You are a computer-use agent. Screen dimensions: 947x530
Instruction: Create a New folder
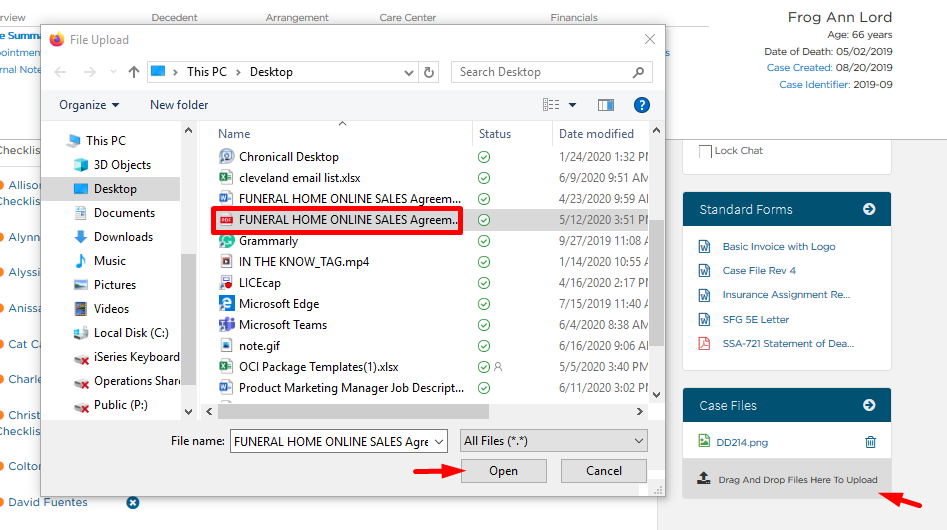tap(179, 105)
